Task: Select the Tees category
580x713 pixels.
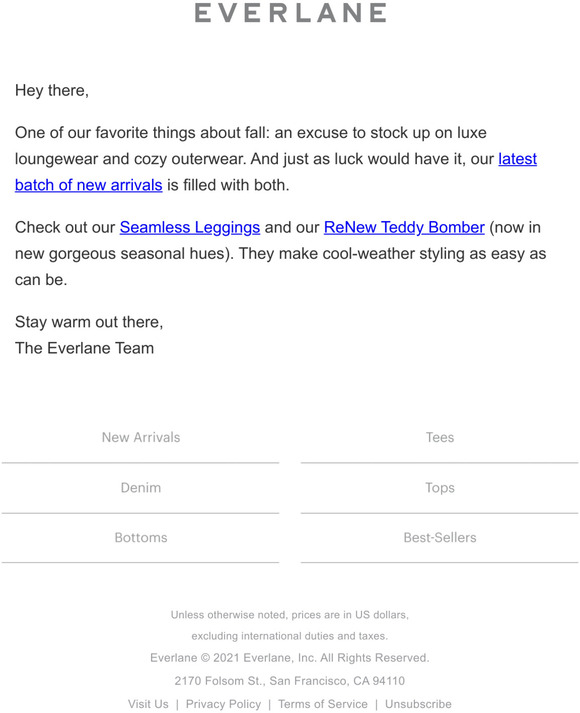Action: point(440,437)
